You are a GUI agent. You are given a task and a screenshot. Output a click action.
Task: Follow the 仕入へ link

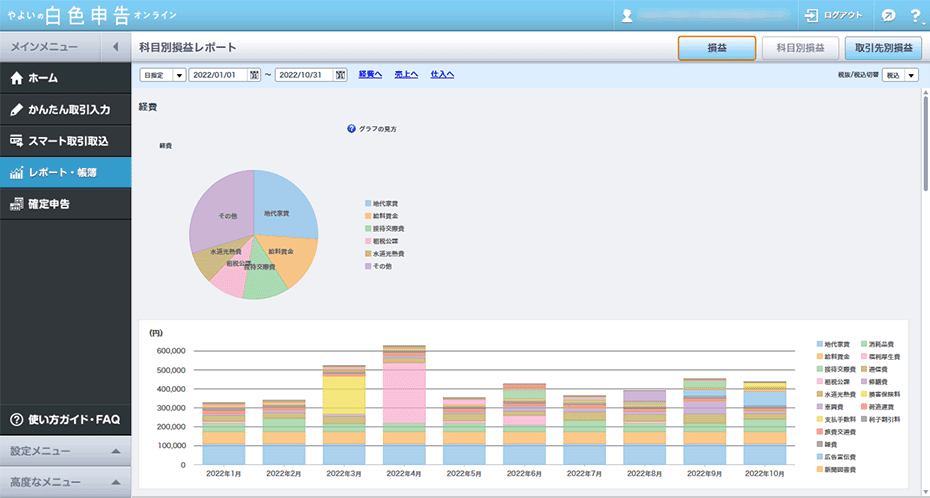(x=442, y=75)
